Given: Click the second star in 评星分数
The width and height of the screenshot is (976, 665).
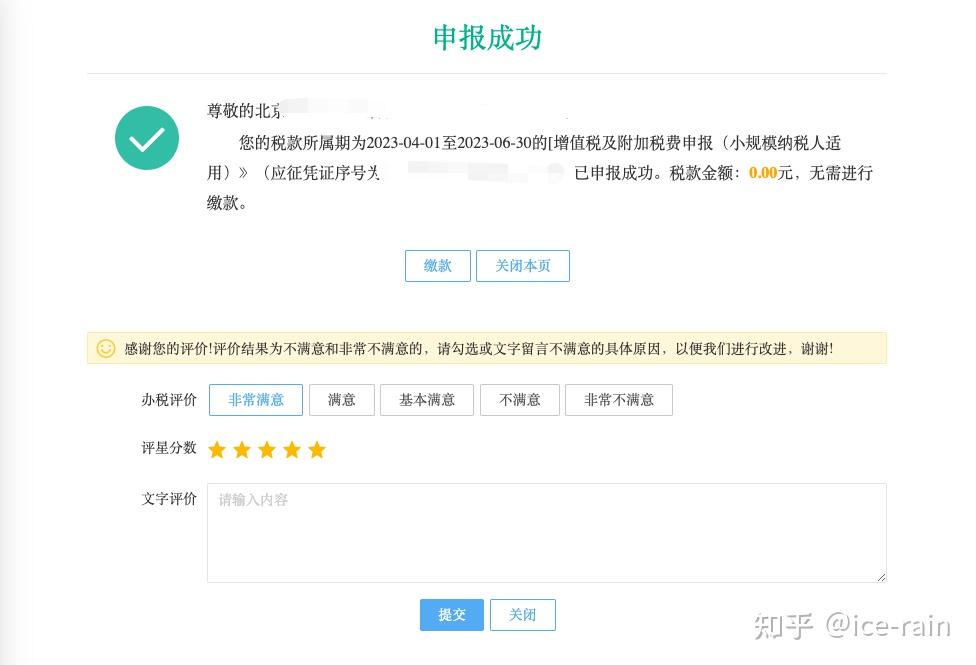Looking at the screenshot, I should pos(242,450).
